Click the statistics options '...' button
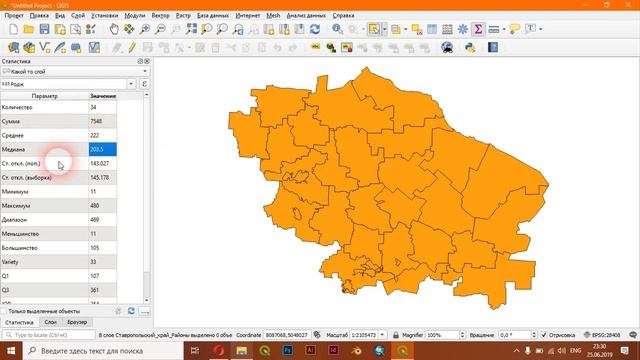This screenshot has height=360, width=640. tap(144, 311)
